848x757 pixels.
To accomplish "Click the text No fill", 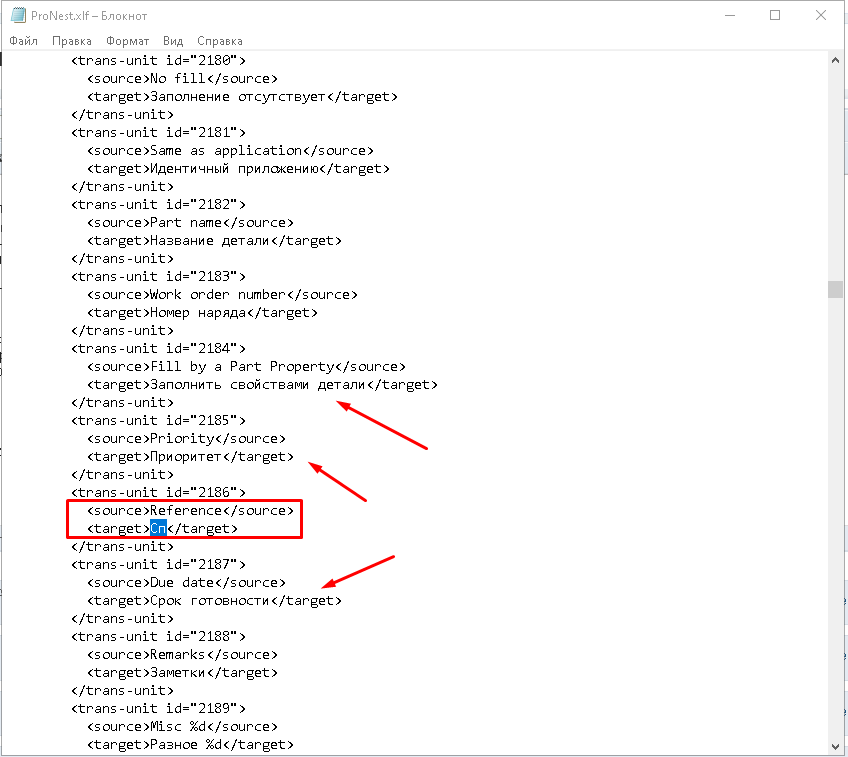I will tap(178, 78).
